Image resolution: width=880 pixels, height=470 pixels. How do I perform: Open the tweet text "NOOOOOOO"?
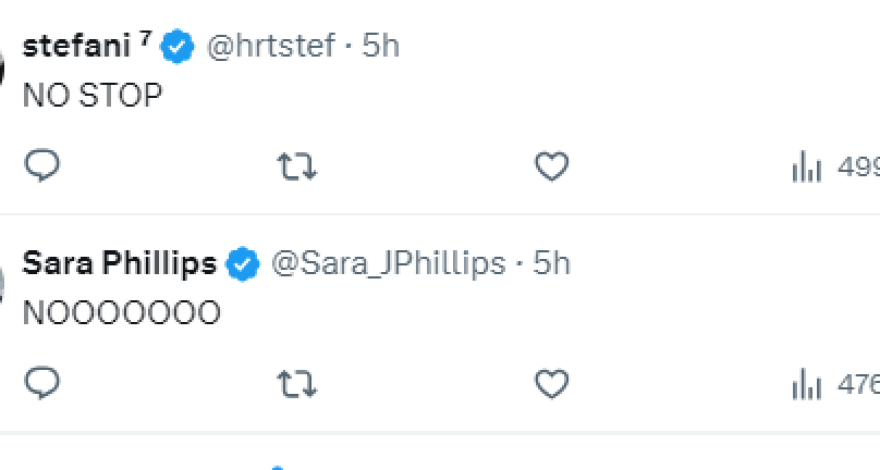pos(121,313)
